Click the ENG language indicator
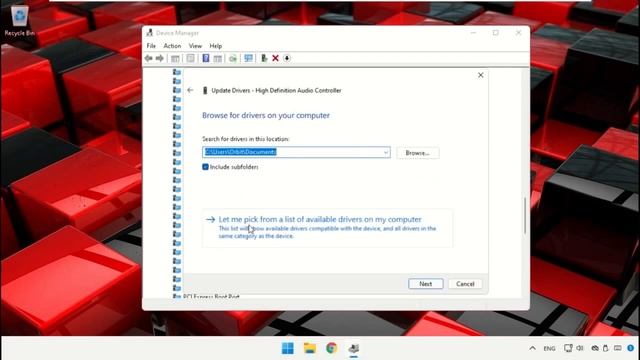 pyautogui.click(x=549, y=349)
